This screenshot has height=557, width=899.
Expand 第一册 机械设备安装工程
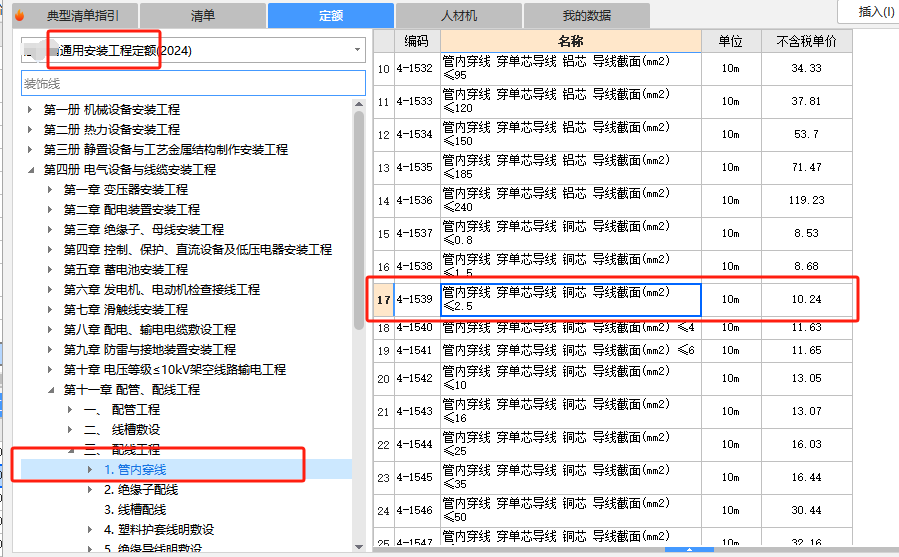point(30,109)
